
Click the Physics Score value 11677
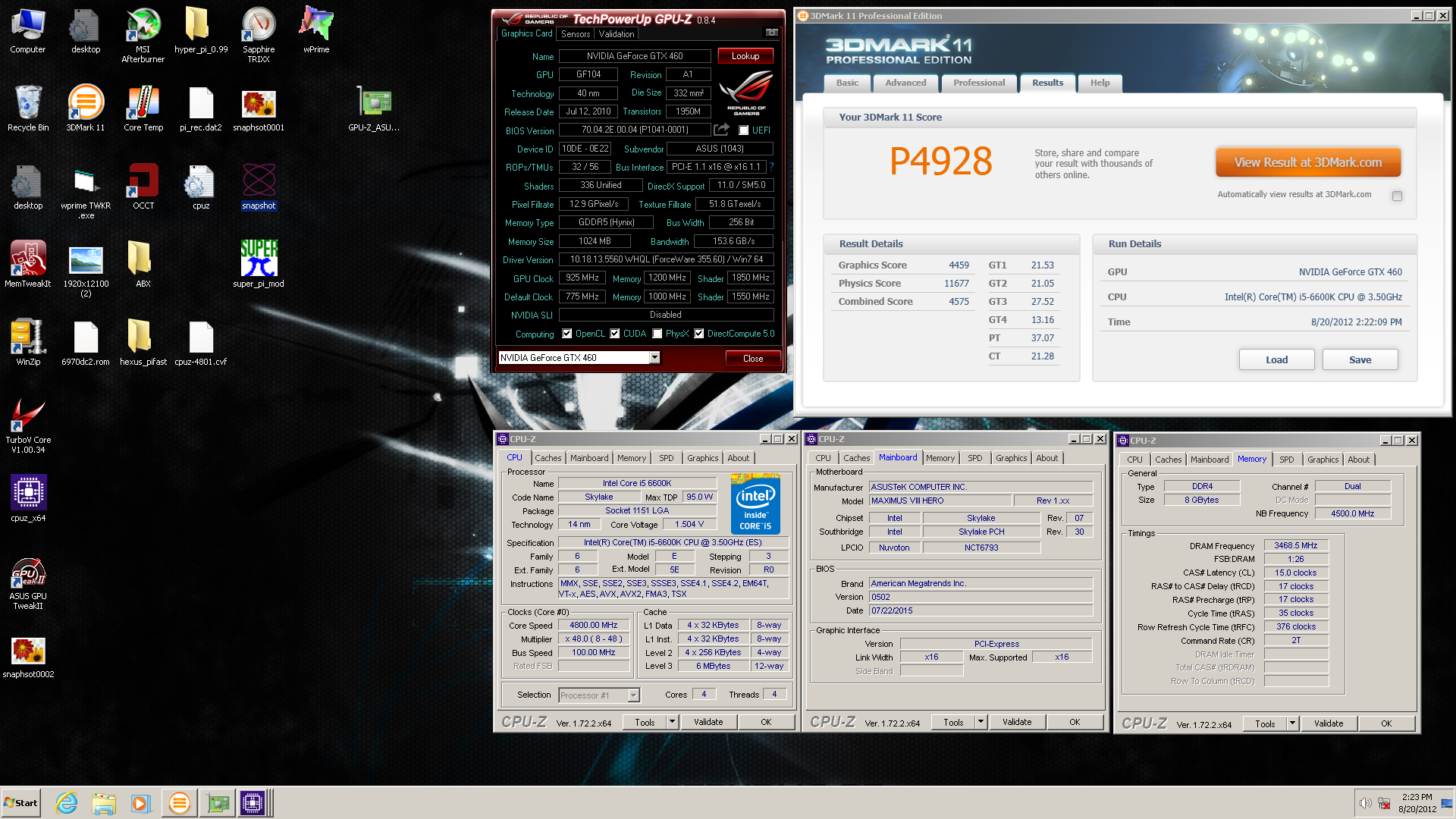click(956, 284)
